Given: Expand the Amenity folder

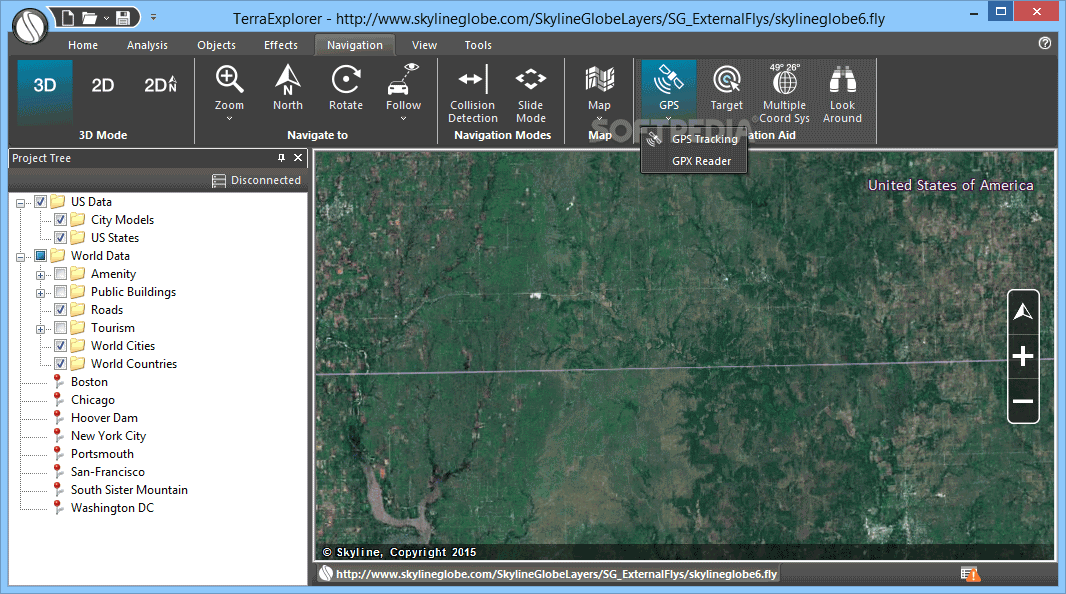Looking at the screenshot, I should pos(41,275).
